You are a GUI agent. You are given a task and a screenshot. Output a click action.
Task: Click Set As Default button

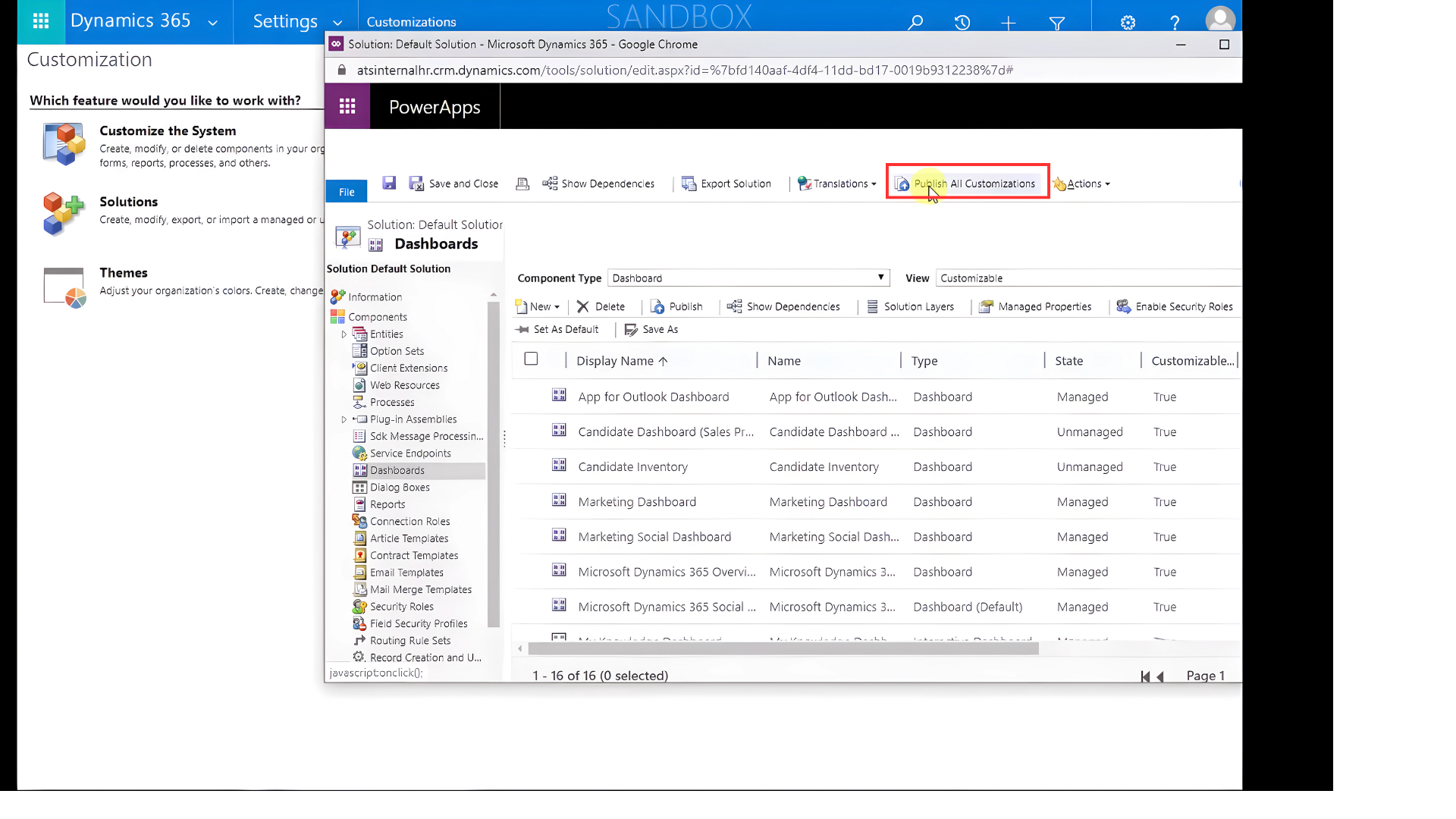coord(557,329)
